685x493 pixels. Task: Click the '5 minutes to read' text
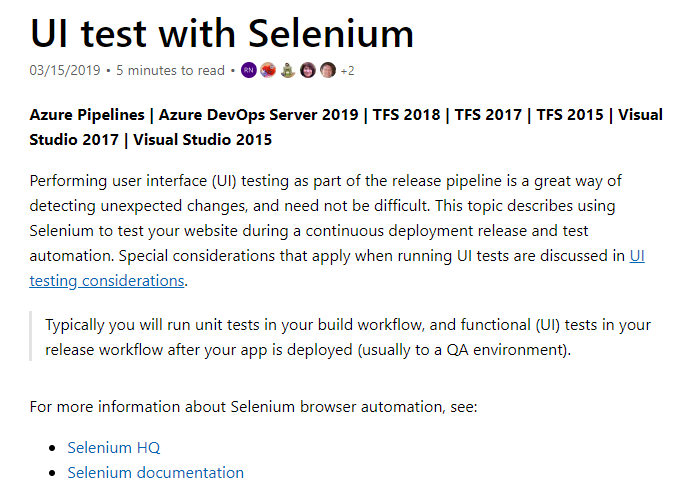pos(170,70)
